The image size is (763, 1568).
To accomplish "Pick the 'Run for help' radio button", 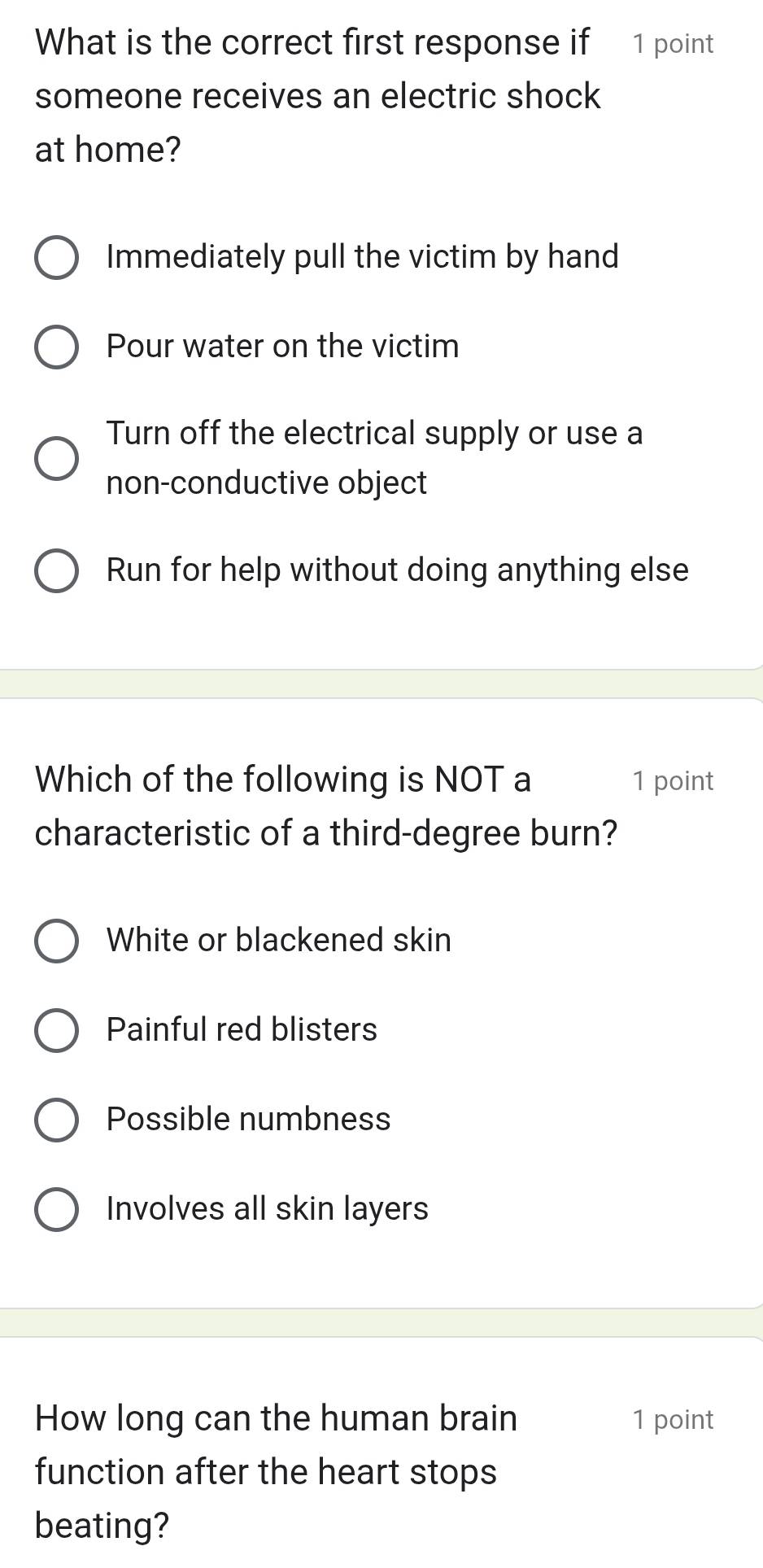I will pyautogui.click(x=57, y=572).
